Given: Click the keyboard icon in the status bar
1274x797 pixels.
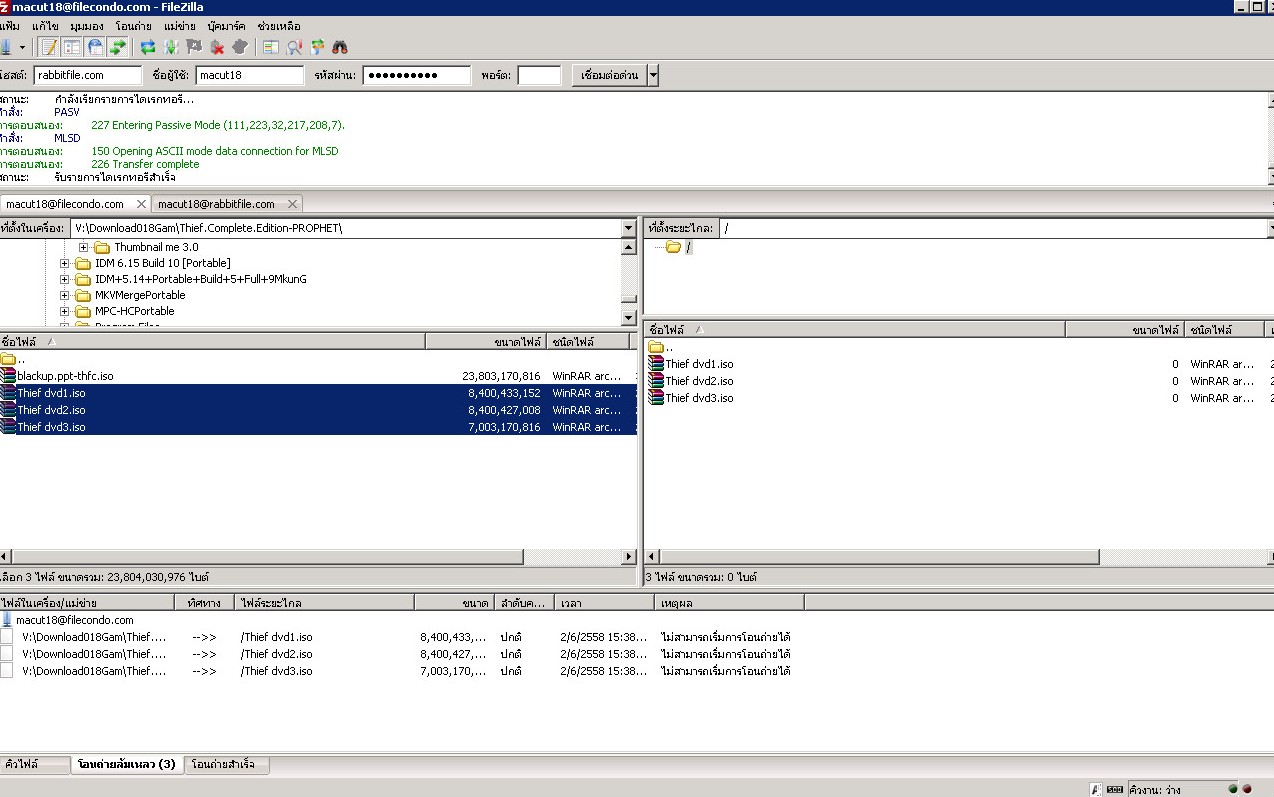Looking at the screenshot, I should coord(1114,789).
